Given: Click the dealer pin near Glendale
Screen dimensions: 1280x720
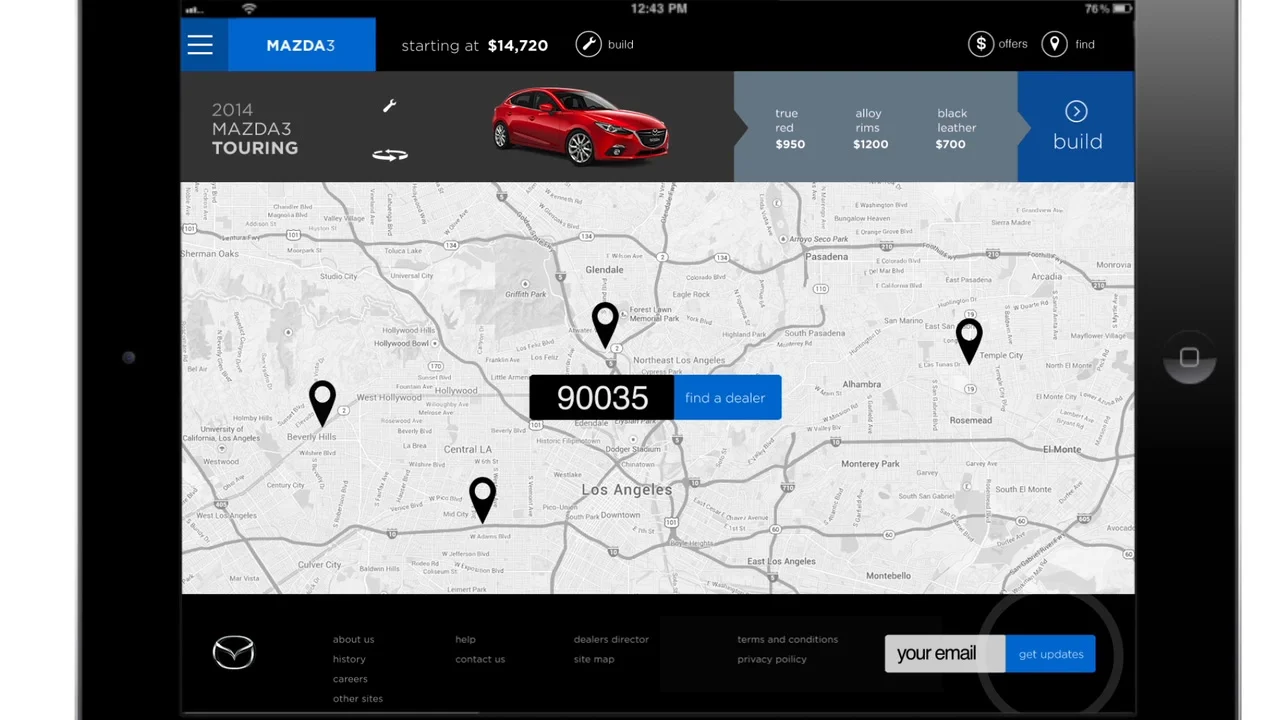Looking at the screenshot, I should point(605,325).
